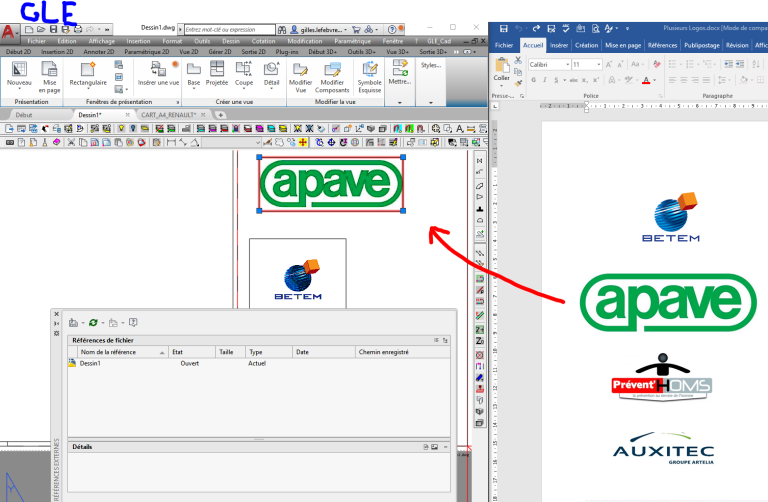
Task: Click the Word cut scissors icon
Action: pyautogui.click(x=518, y=60)
